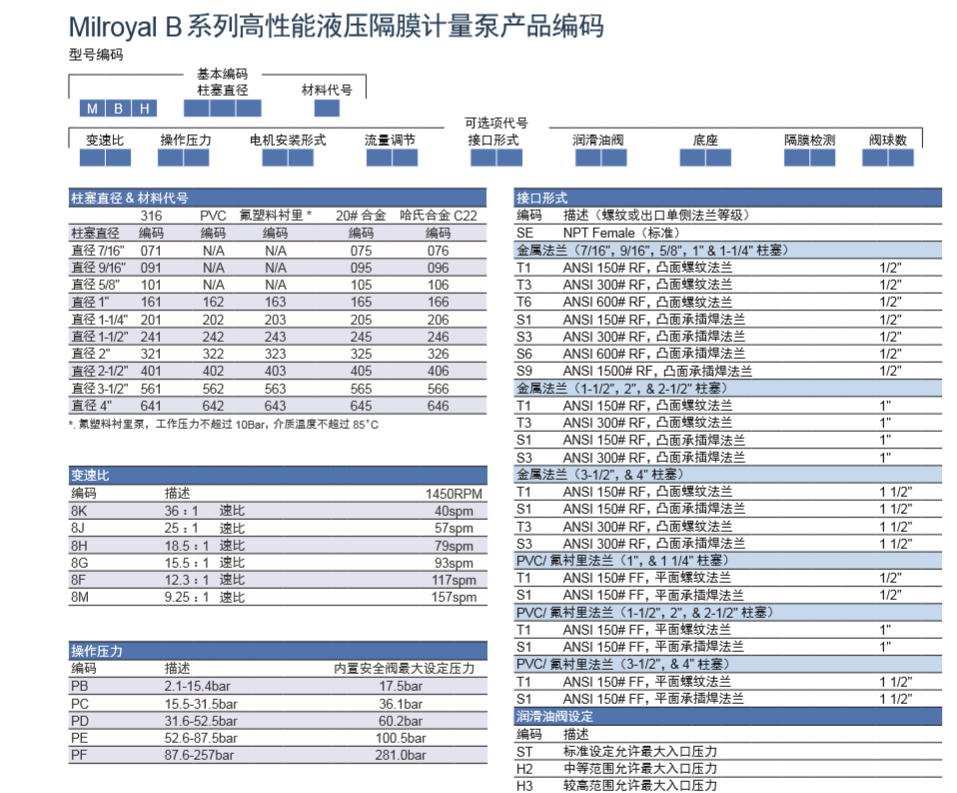This screenshot has width=957, height=793.
Task: Click the 'H2' 中等范围 row code
Action: click(524, 769)
